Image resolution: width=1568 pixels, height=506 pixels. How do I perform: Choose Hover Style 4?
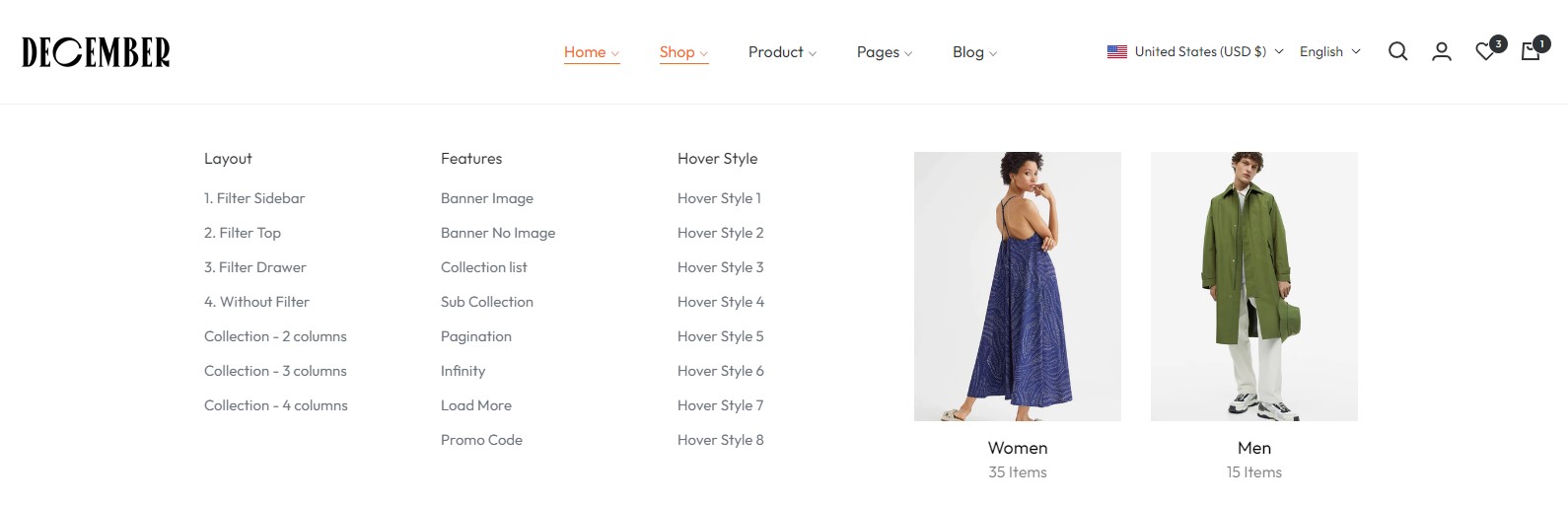720,302
